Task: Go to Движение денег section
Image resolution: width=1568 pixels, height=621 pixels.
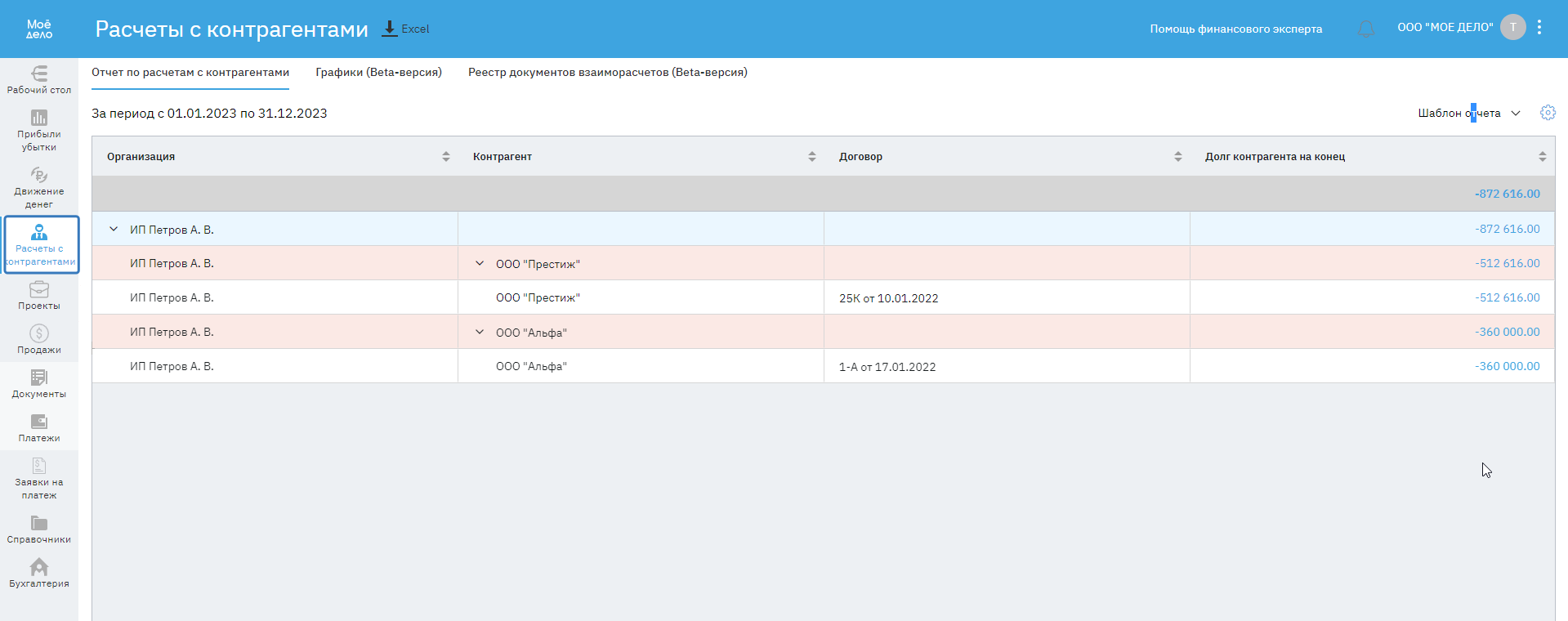Action: click(x=39, y=188)
